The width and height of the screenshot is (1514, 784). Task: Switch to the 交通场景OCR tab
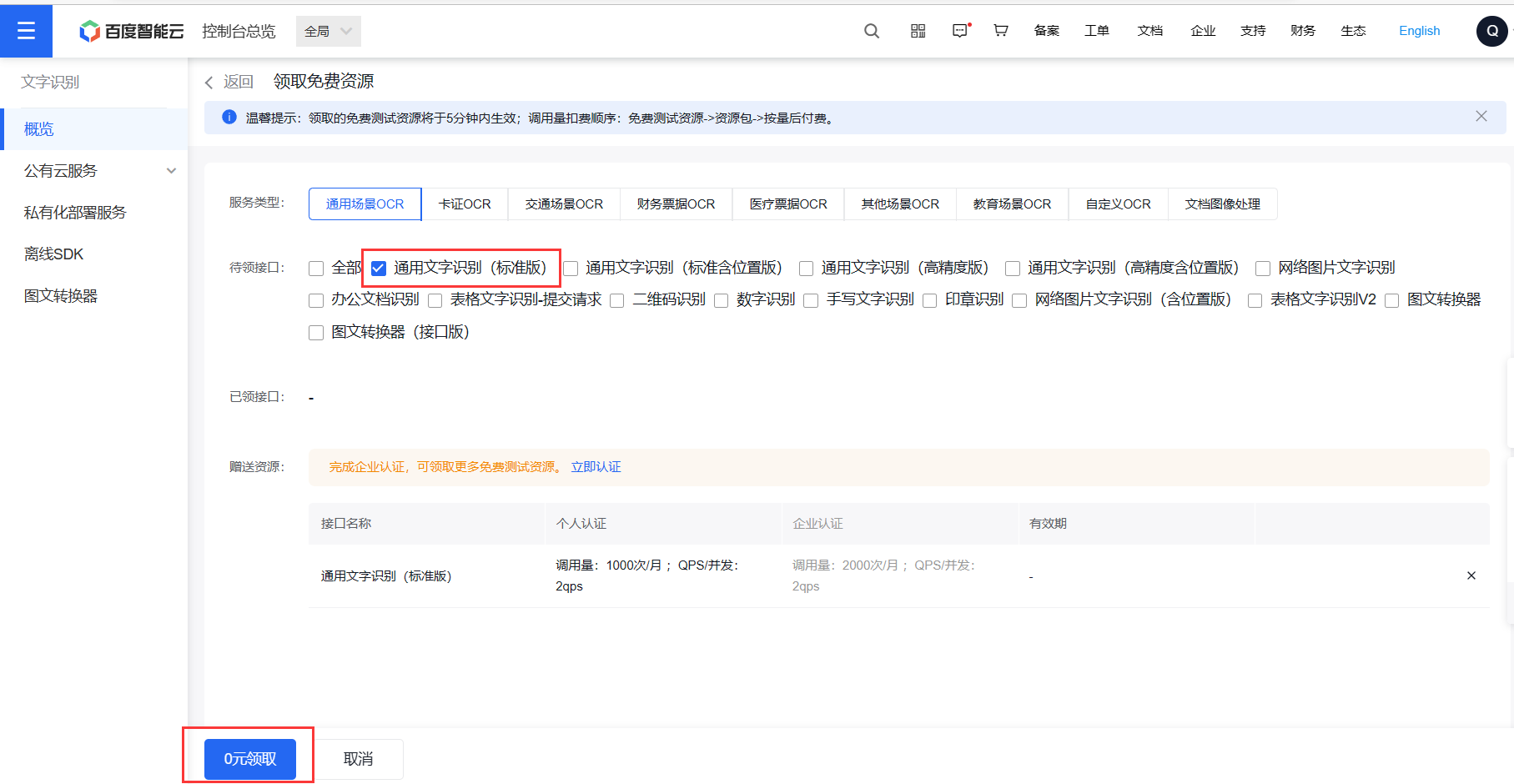point(564,204)
